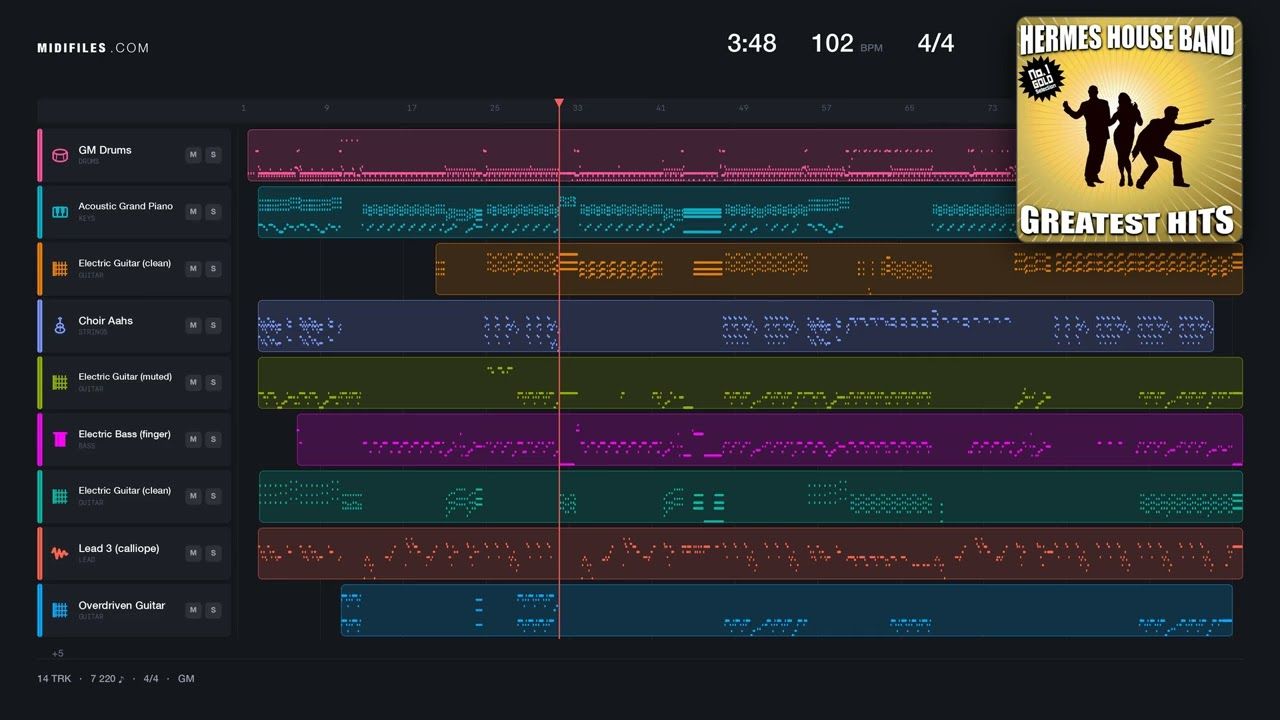Click the Electric Bass (finger) icon
The width and height of the screenshot is (1280, 720).
[60, 439]
